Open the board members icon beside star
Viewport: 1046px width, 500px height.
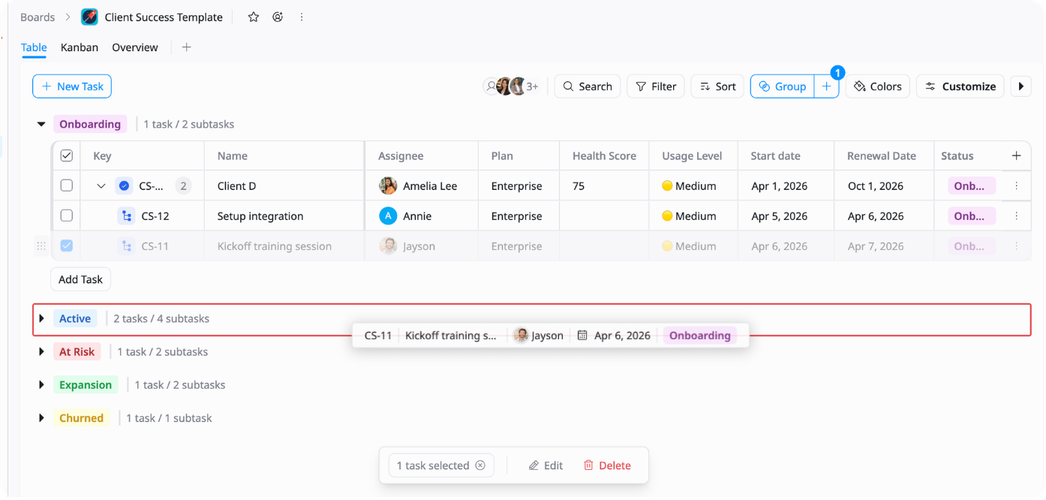point(278,17)
